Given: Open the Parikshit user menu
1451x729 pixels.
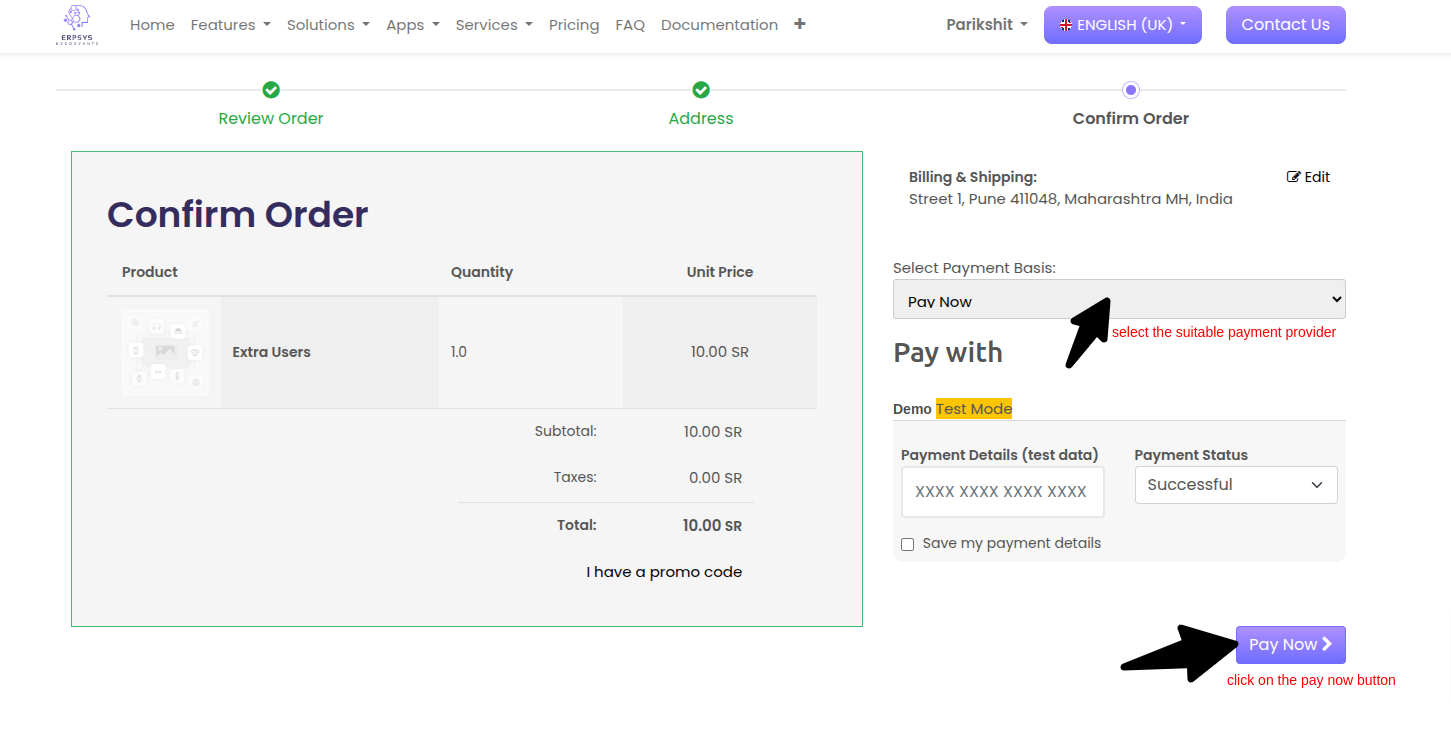Looking at the screenshot, I should (x=986, y=25).
